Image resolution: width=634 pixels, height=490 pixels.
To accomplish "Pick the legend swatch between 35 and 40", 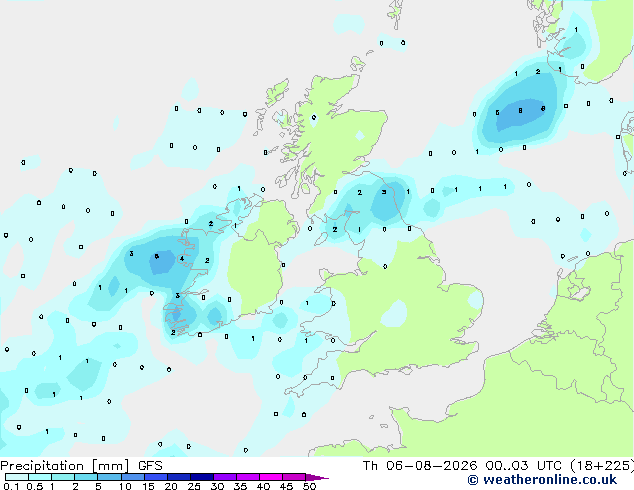I will pos(248,477).
